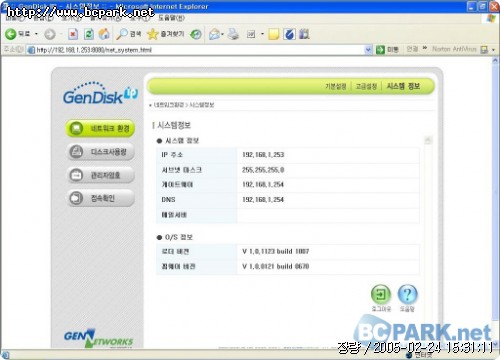500x360 pixels.
Task: Click the Print toolbar icon
Action: tap(234, 34)
